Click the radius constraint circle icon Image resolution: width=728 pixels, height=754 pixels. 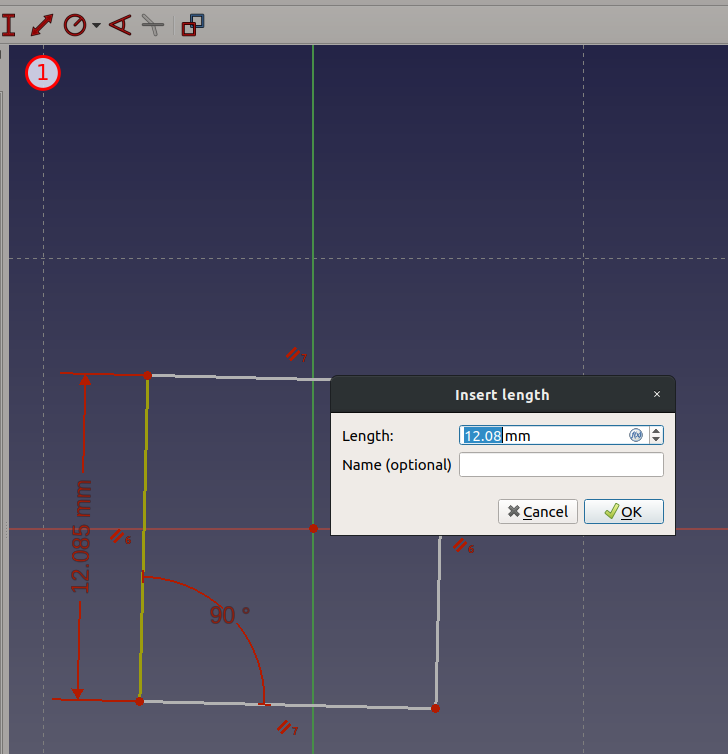(75, 24)
